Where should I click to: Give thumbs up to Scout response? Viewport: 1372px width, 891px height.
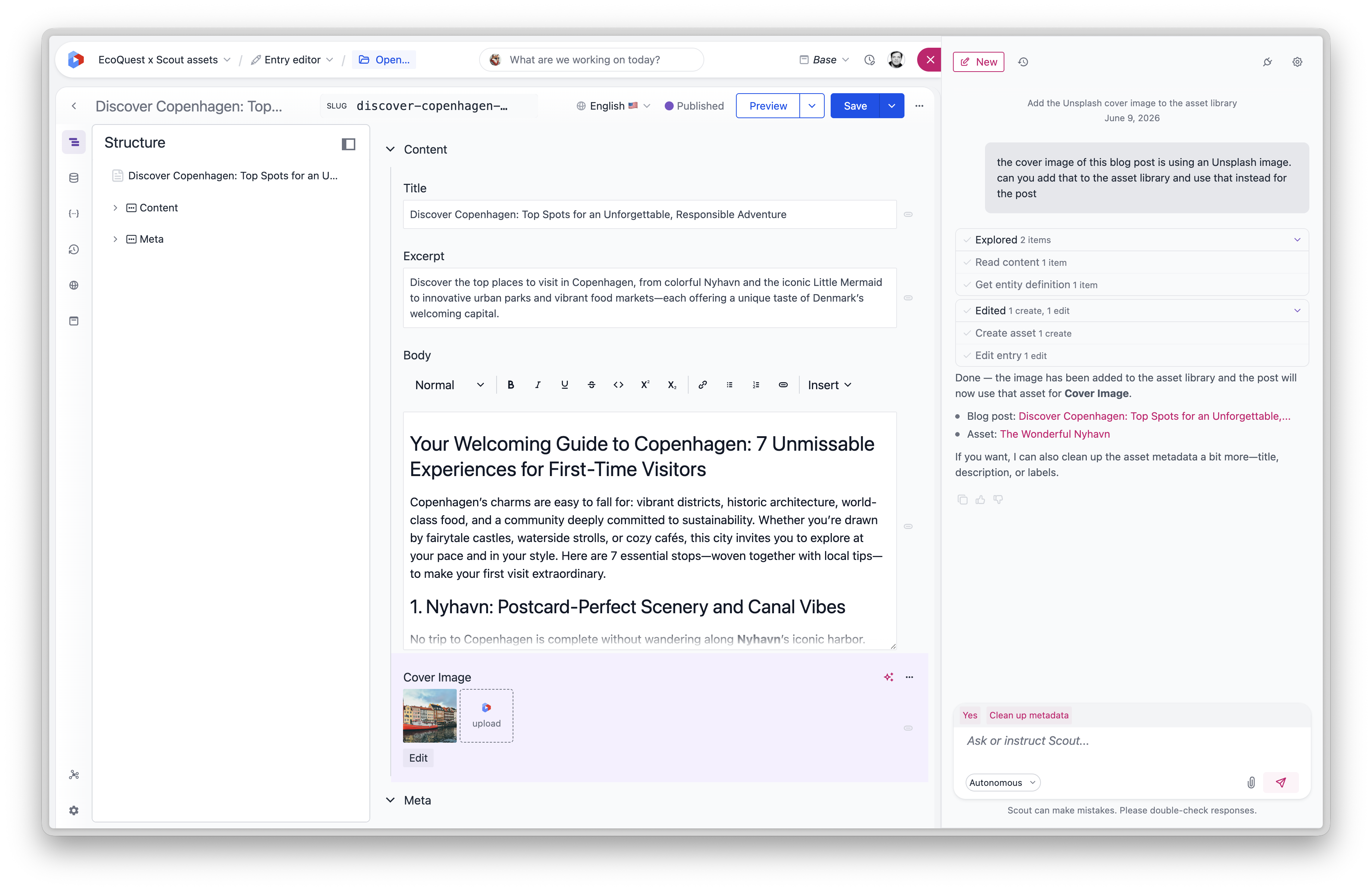pyautogui.click(x=980, y=500)
